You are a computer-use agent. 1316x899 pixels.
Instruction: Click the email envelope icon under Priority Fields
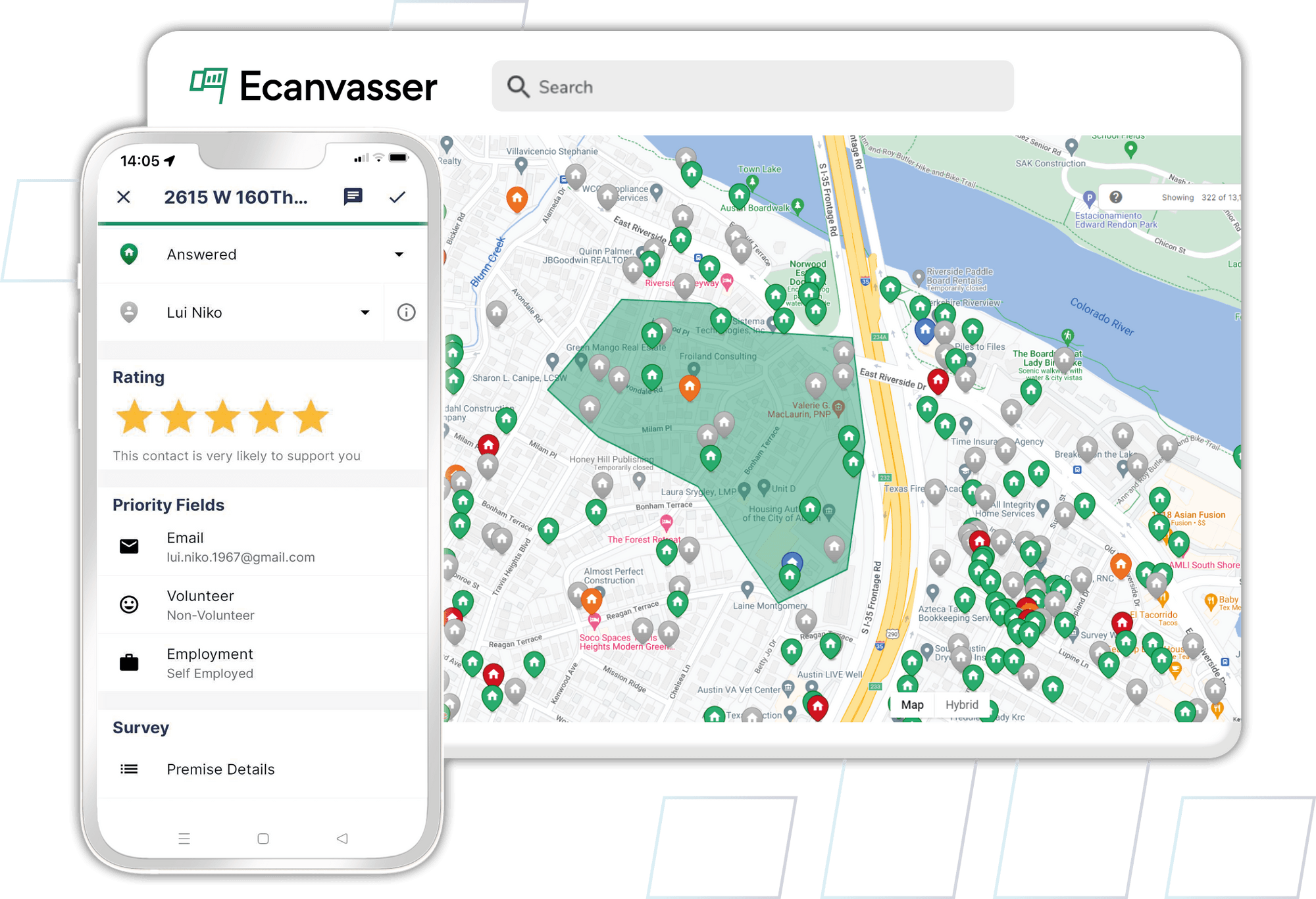pyautogui.click(x=129, y=546)
